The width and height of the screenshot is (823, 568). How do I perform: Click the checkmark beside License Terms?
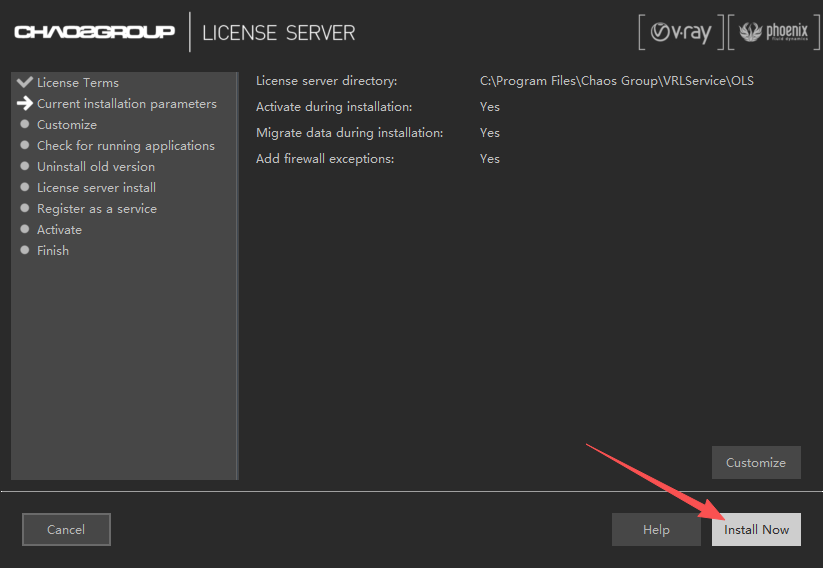(25, 82)
